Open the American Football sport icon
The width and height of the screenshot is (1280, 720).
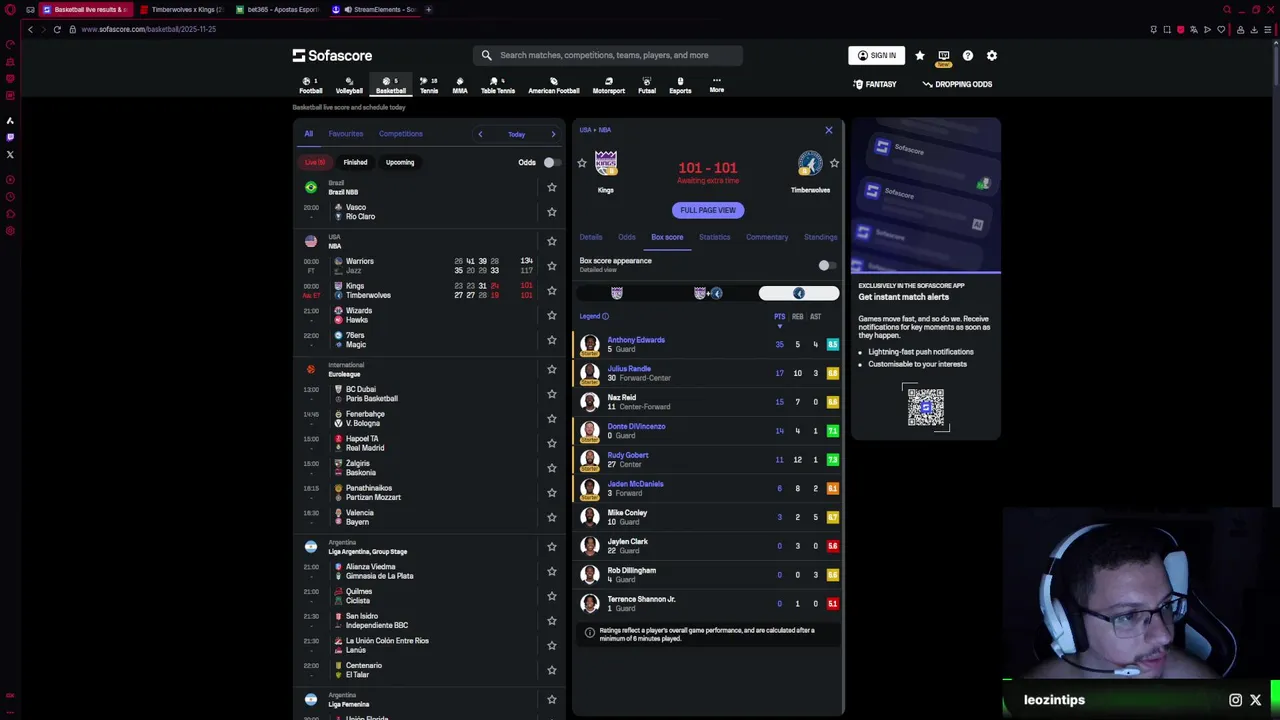554,85
